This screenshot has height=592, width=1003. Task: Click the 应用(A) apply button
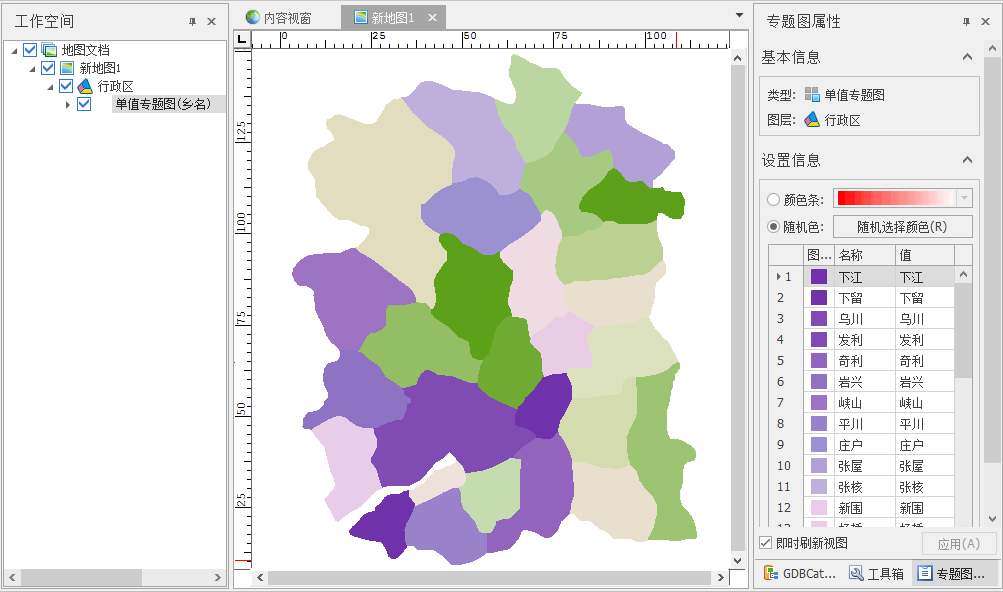tap(958, 543)
